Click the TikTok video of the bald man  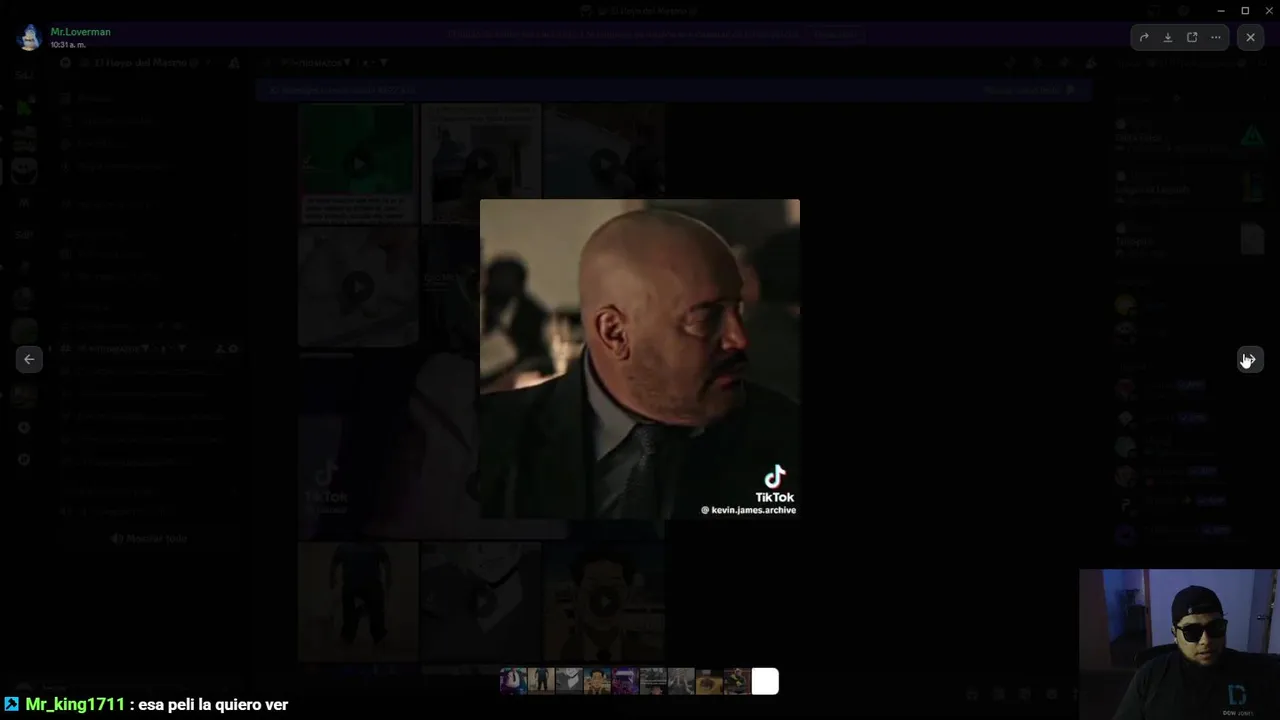pos(640,359)
